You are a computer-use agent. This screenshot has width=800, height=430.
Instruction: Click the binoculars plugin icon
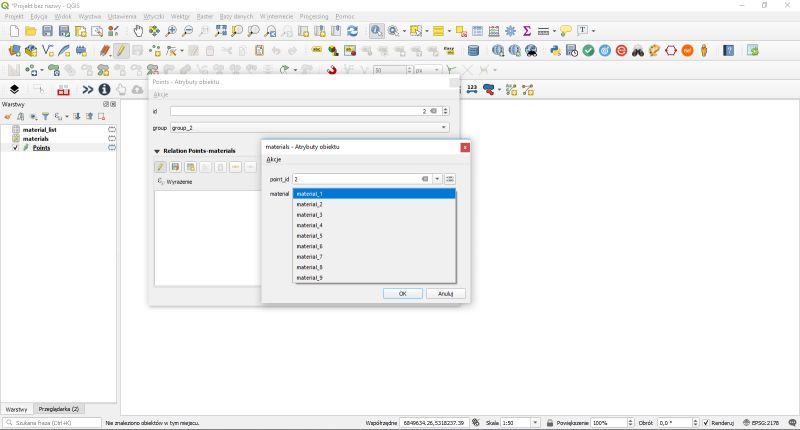tap(638, 50)
